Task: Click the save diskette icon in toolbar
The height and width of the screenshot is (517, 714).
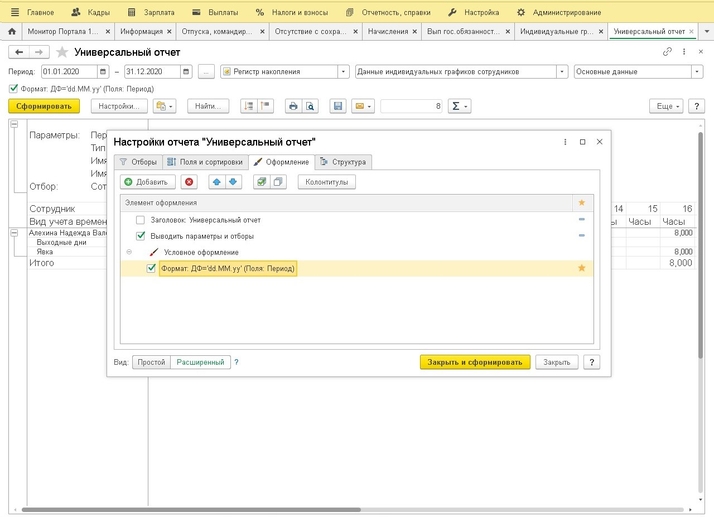Action: pyautogui.click(x=338, y=105)
